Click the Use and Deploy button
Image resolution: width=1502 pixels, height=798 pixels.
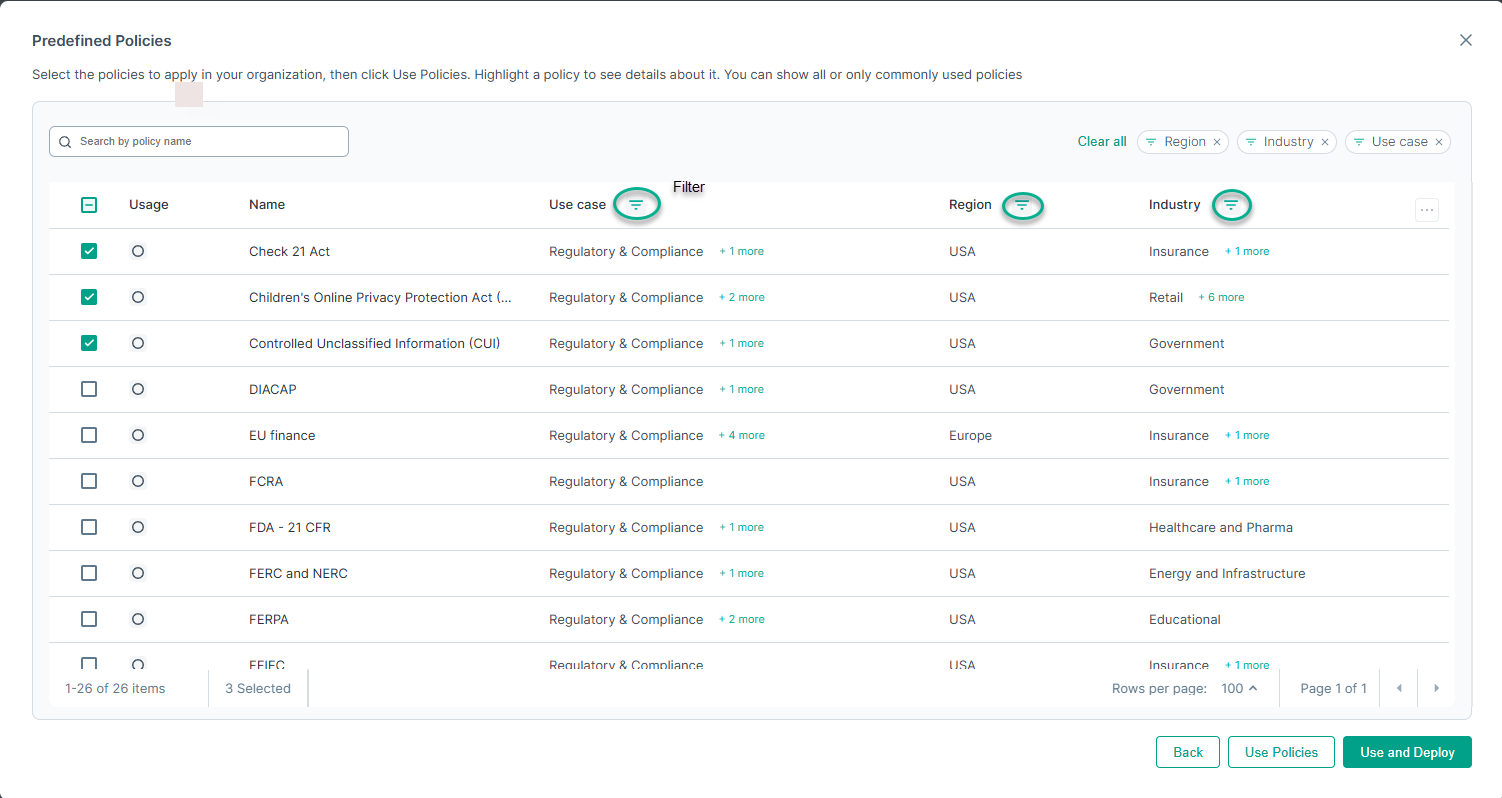1407,752
